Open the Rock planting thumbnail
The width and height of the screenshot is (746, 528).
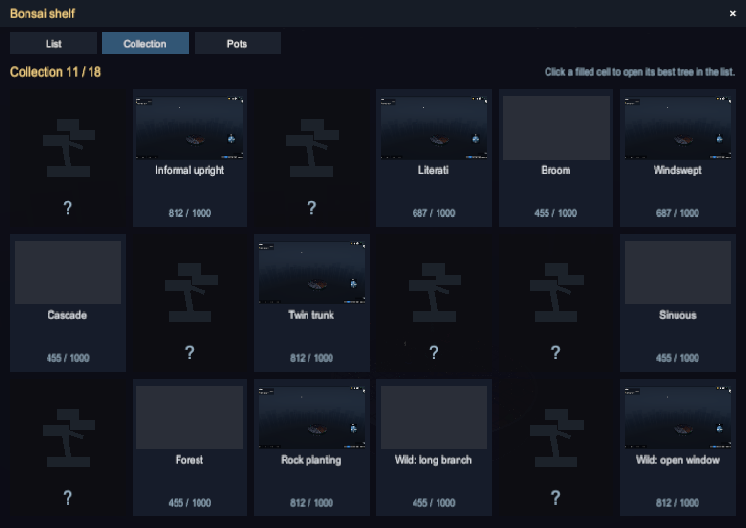click(x=312, y=417)
